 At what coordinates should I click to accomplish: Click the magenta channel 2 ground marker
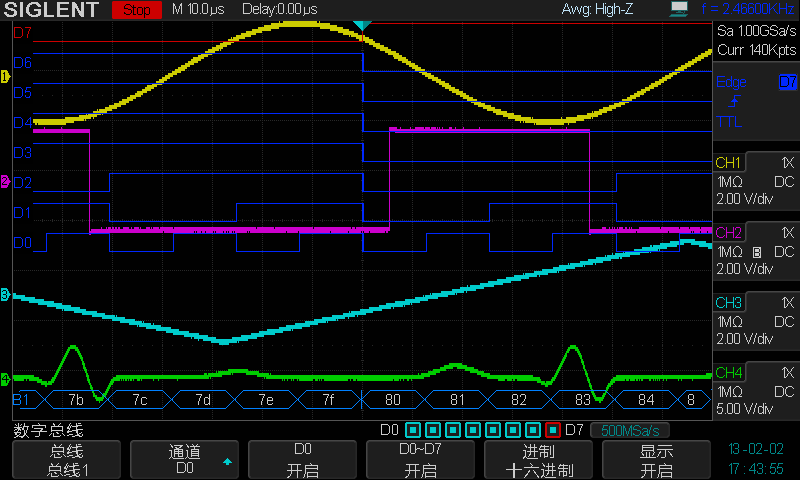(x=5, y=181)
